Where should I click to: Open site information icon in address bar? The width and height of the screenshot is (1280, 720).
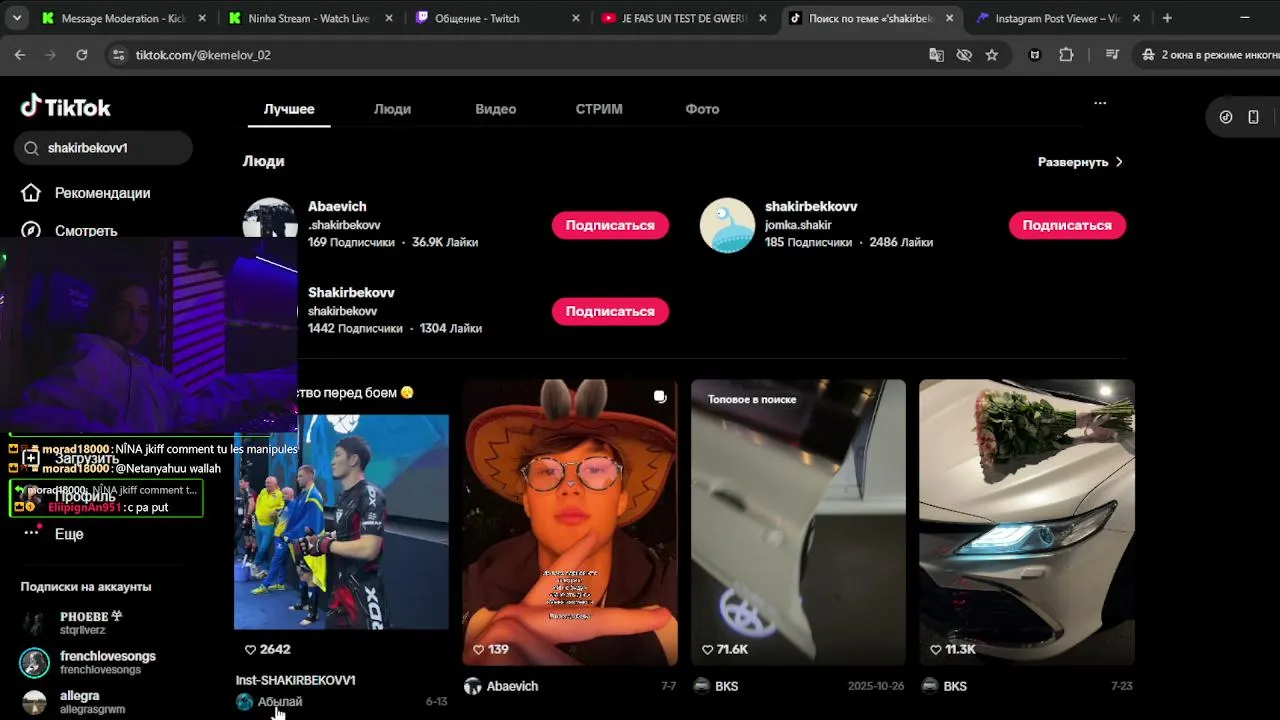(118, 55)
